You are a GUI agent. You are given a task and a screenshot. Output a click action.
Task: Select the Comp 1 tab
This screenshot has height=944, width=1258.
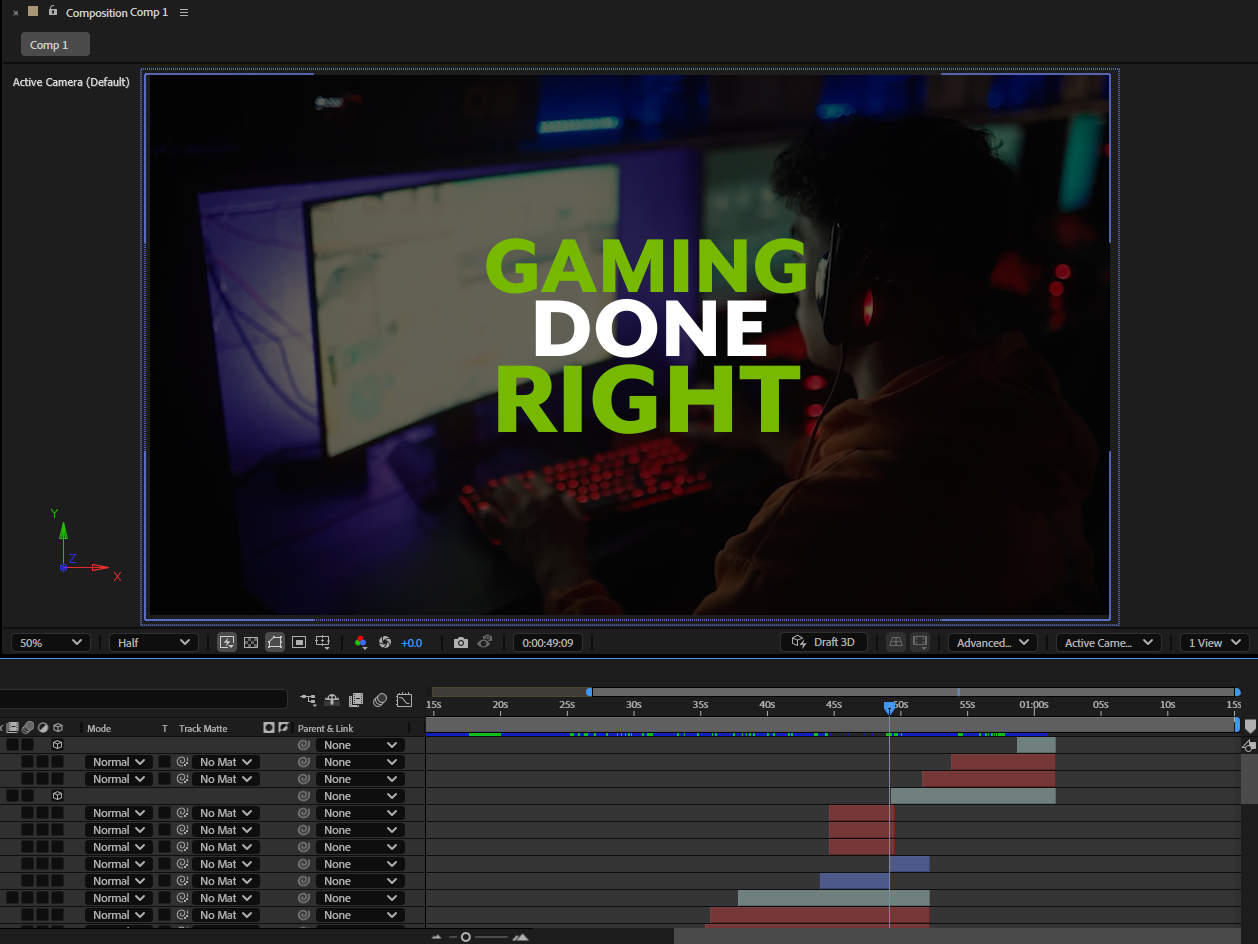[x=55, y=45]
